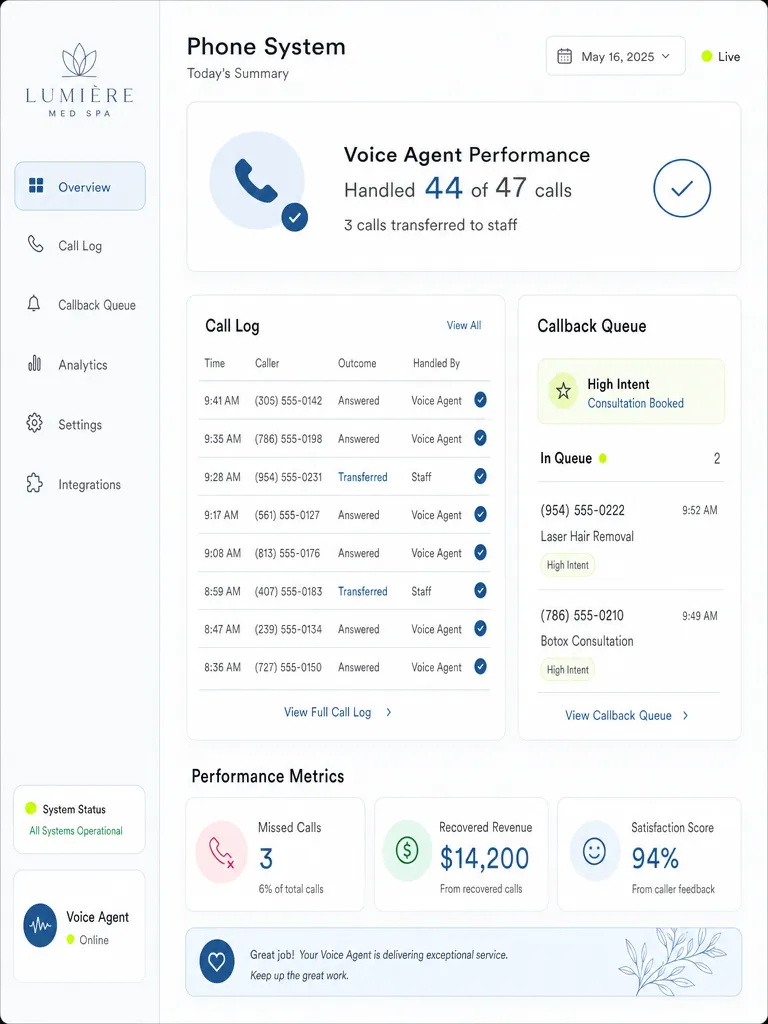768x1024 pixels.
Task: Click Consultation Booked link
Action: [x=635, y=403]
